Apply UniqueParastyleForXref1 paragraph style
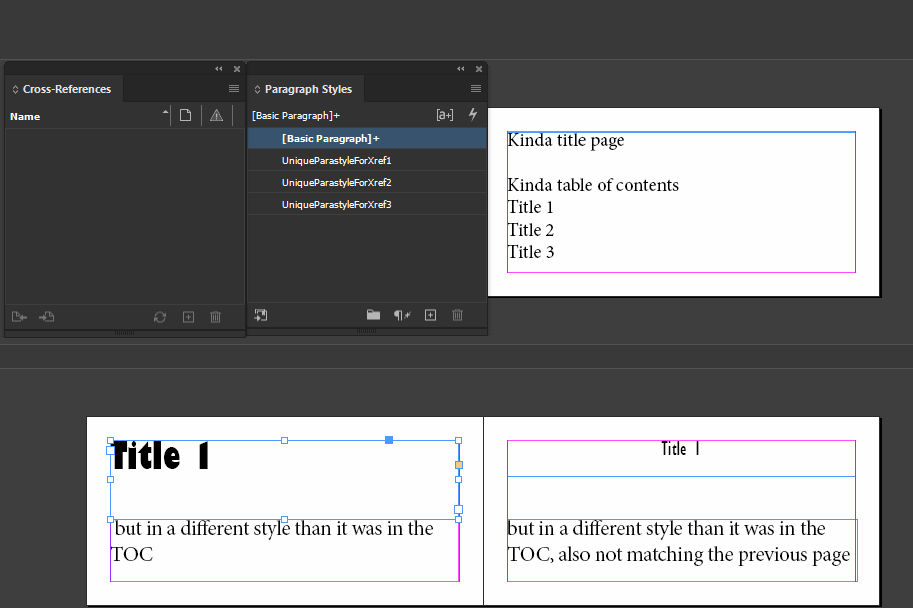The height and width of the screenshot is (608, 913). click(x=367, y=160)
